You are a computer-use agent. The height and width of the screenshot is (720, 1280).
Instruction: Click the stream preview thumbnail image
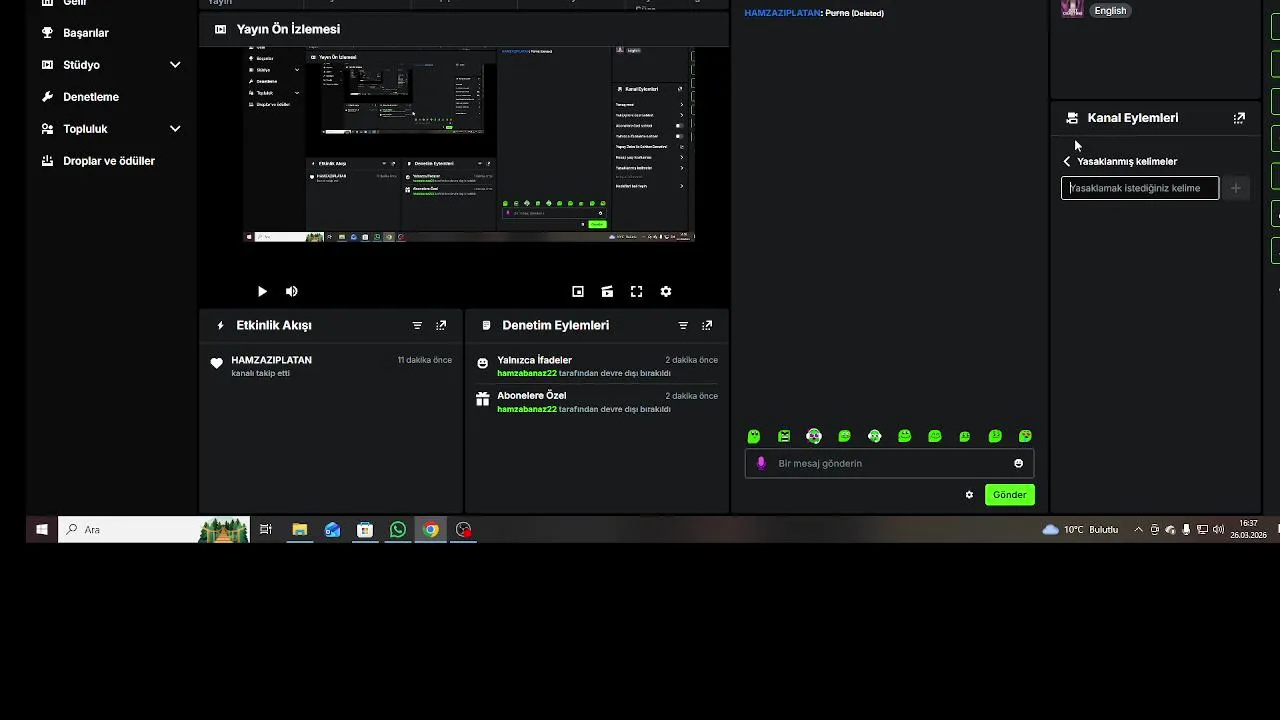tap(469, 144)
